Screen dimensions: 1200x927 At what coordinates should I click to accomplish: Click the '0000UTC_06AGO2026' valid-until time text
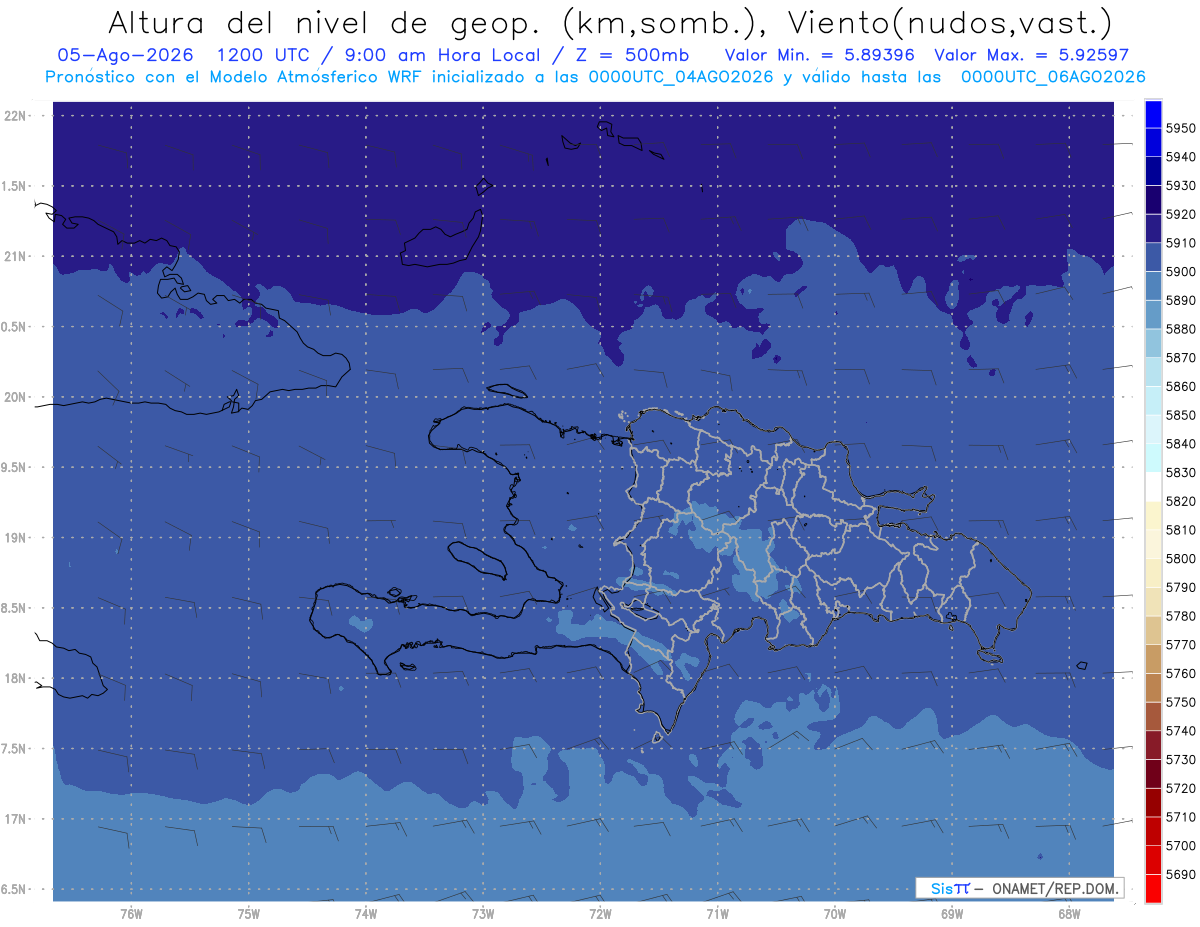(x=1053, y=76)
